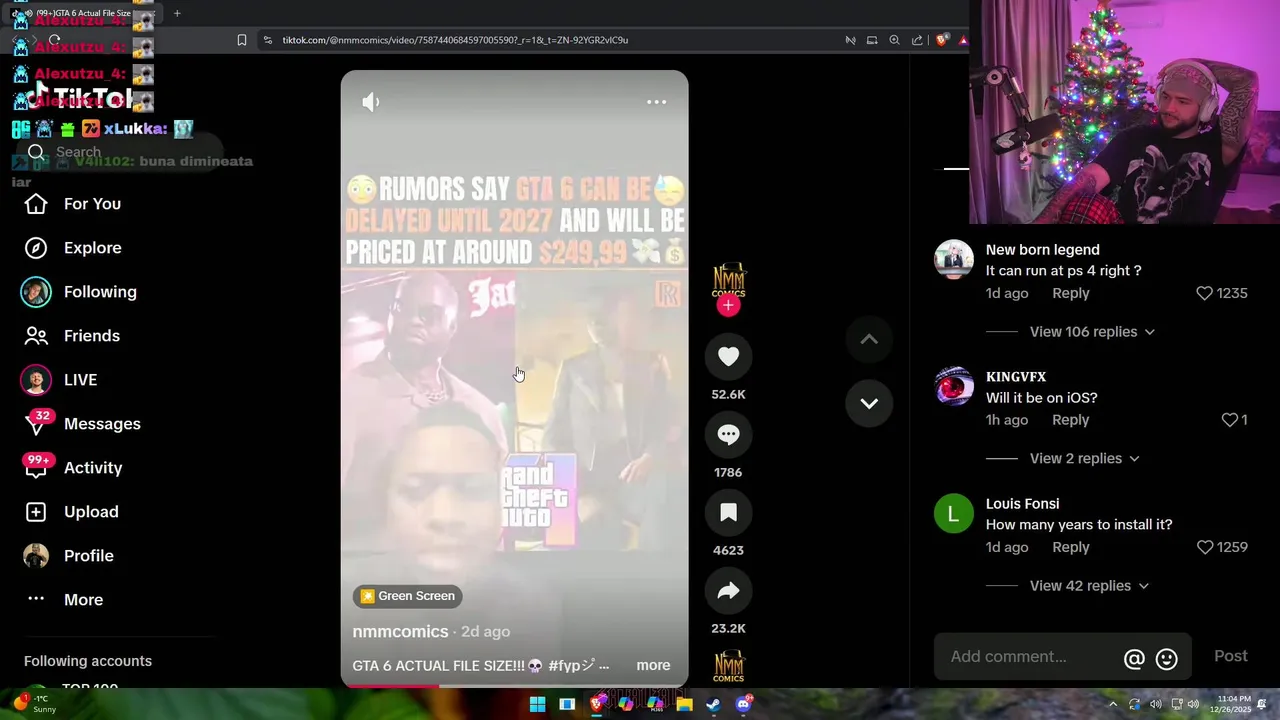Open the LIVE section
1280x720 pixels.
click(80, 380)
